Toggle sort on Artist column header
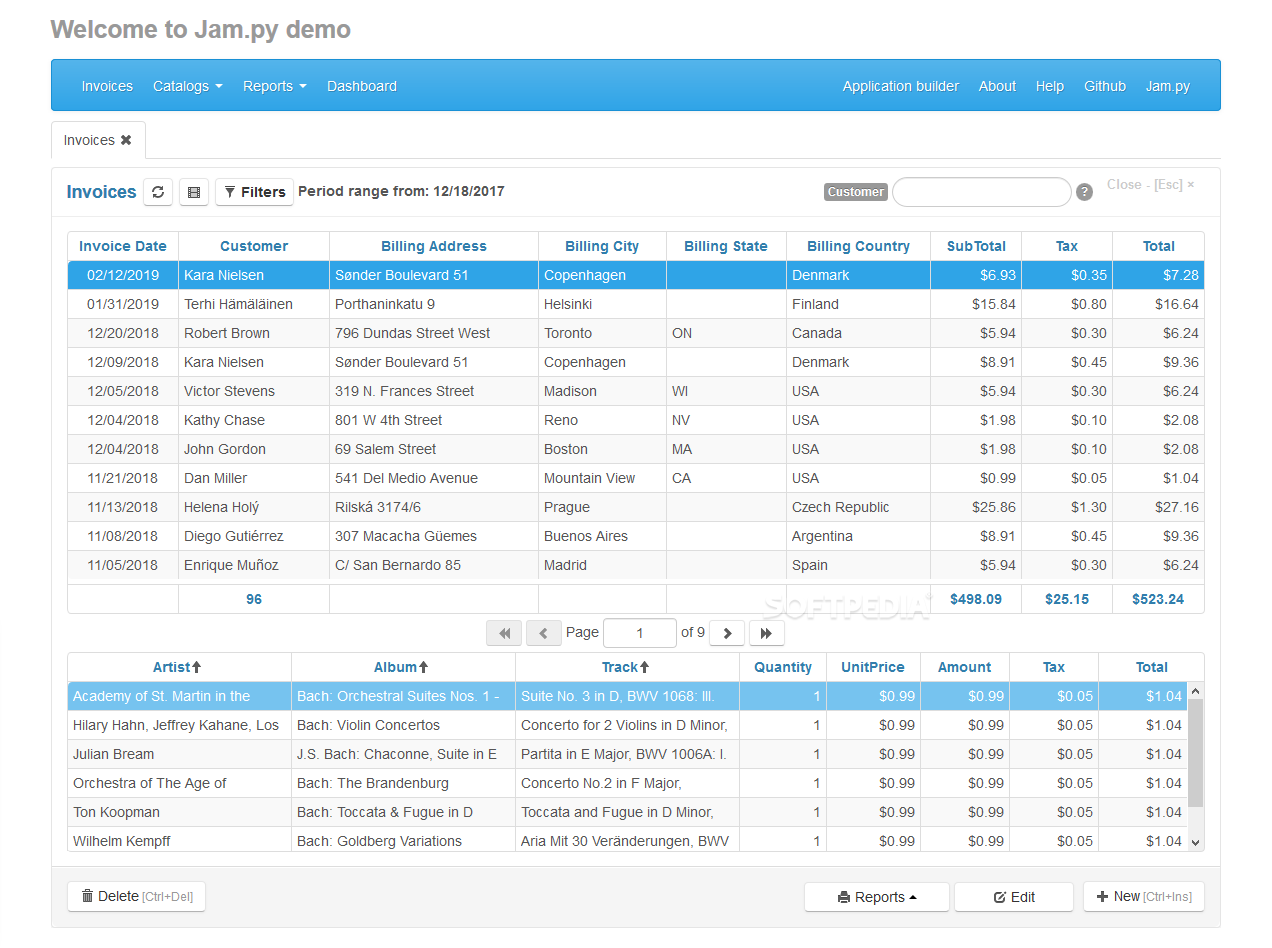1272x948 pixels. [x=178, y=667]
